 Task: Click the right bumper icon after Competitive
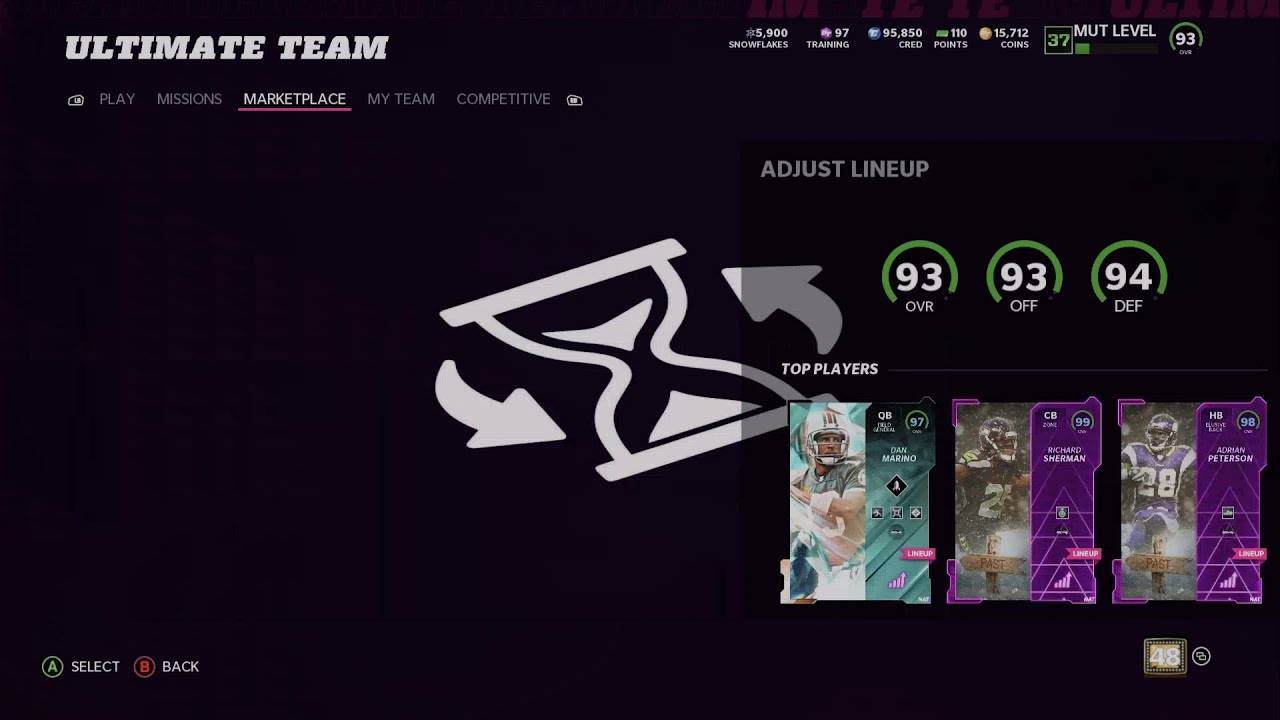click(x=574, y=100)
